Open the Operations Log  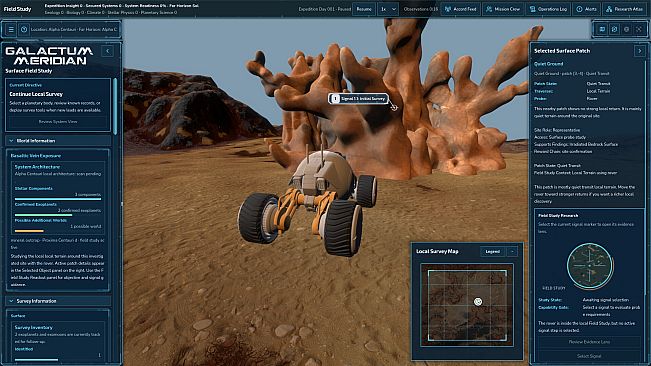(548, 9)
